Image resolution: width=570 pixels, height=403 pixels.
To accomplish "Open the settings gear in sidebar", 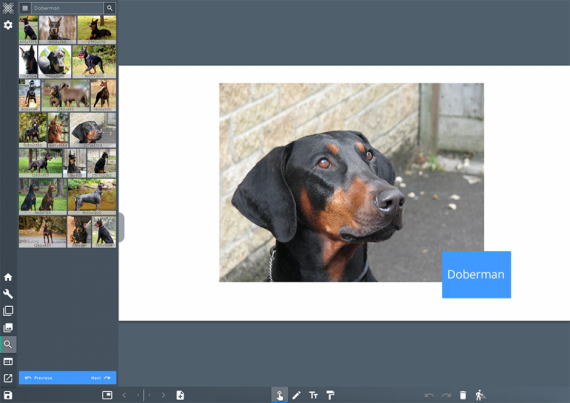I will 8,25.
